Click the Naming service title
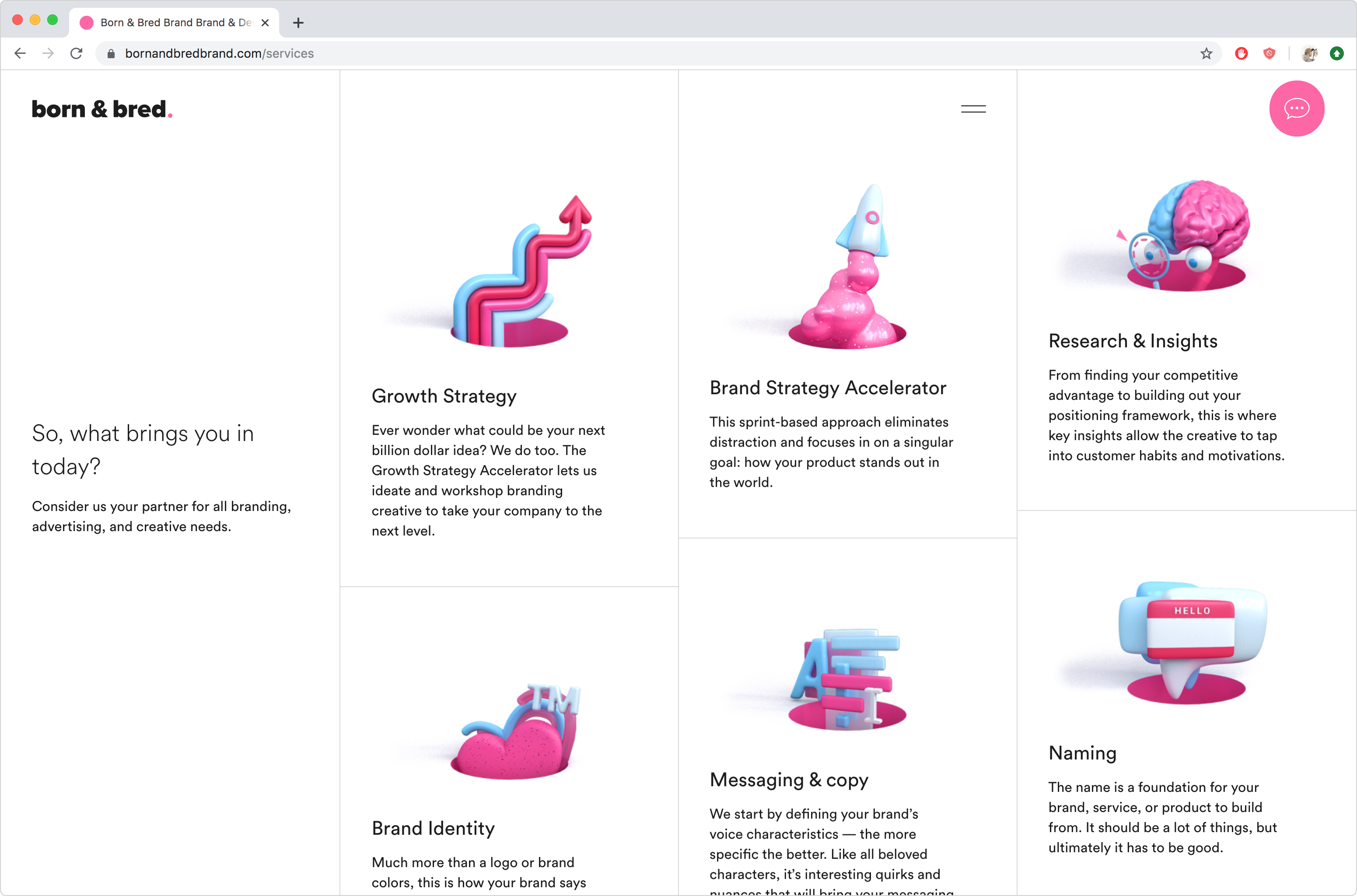The height and width of the screenshot is (896, 1357). click(1082, 753)
